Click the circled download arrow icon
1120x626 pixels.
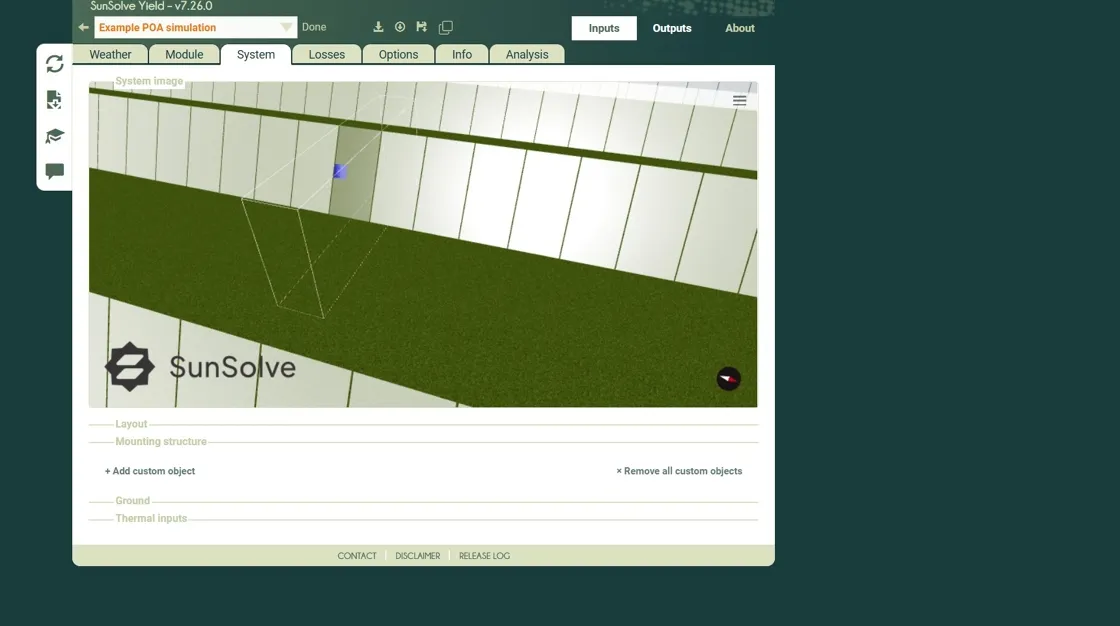tap(400, 27)
